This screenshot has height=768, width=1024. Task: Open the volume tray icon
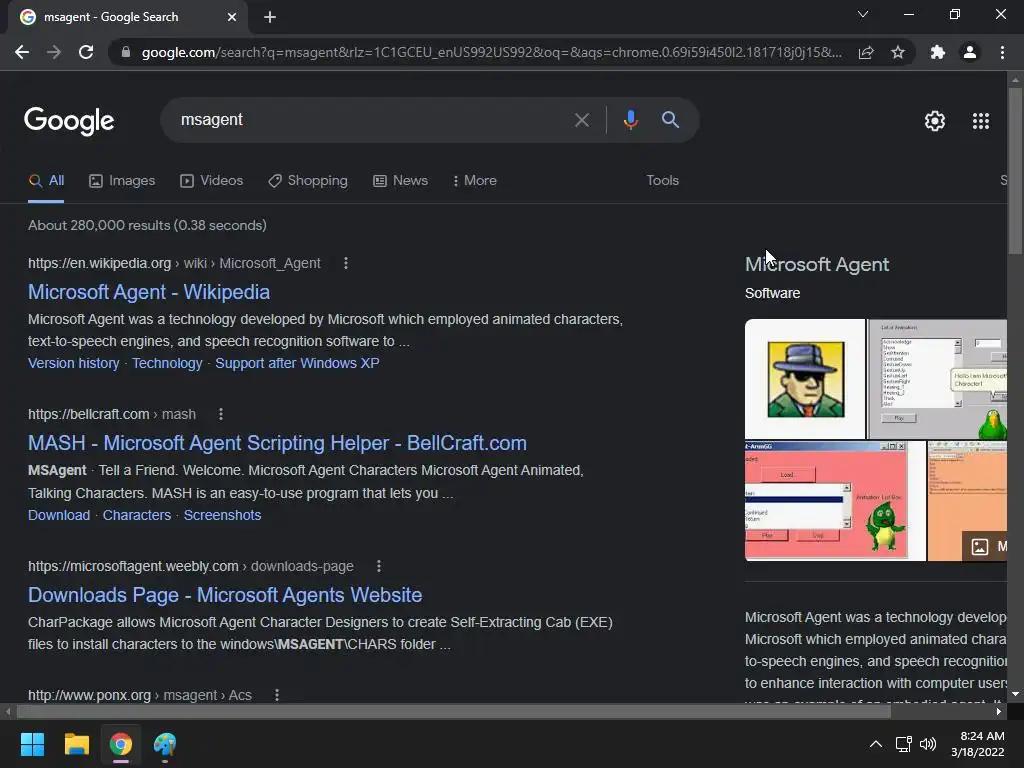point(927,744)
